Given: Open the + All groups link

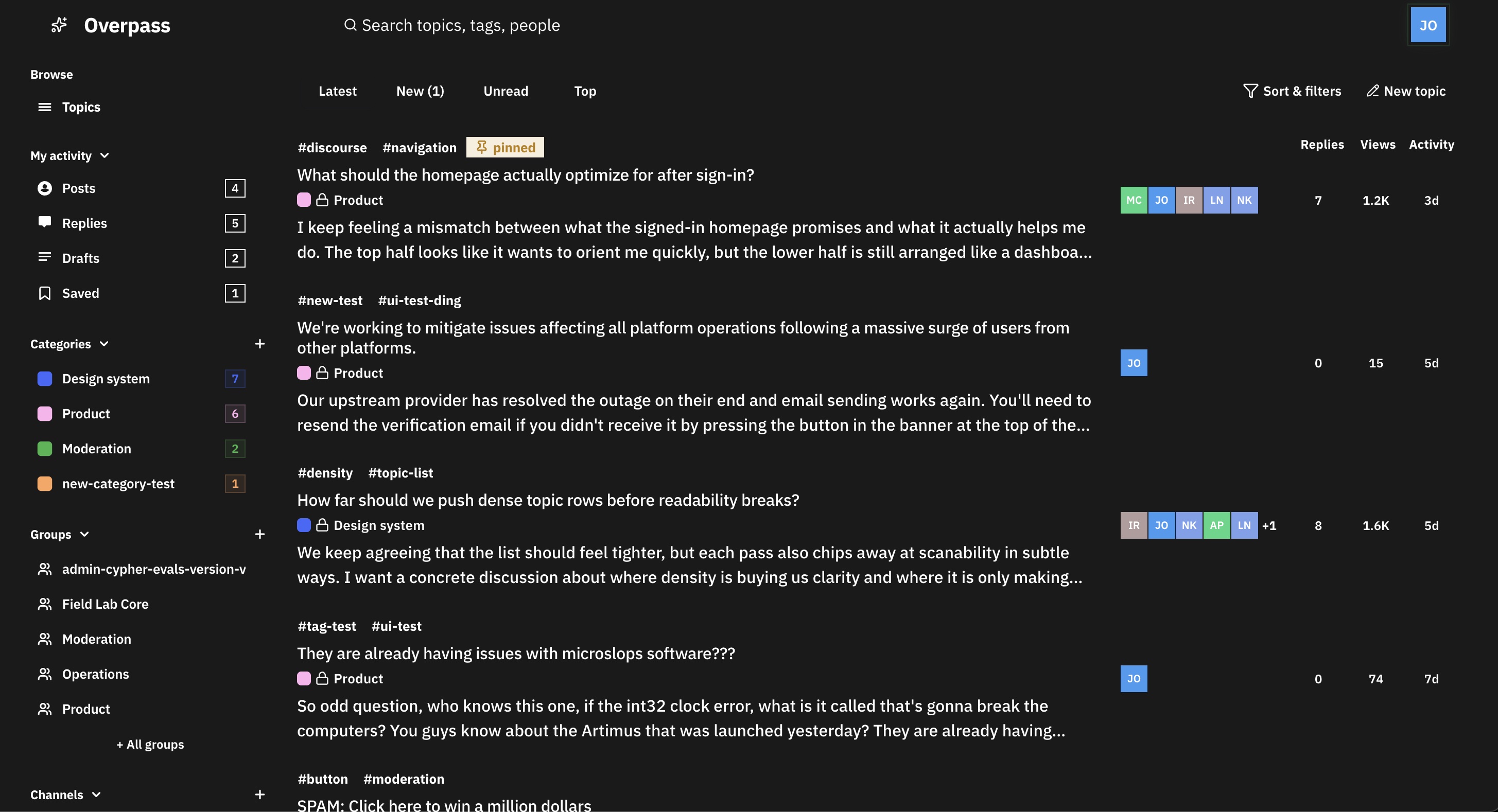Looking at the screenshot, I should point(150,745).
